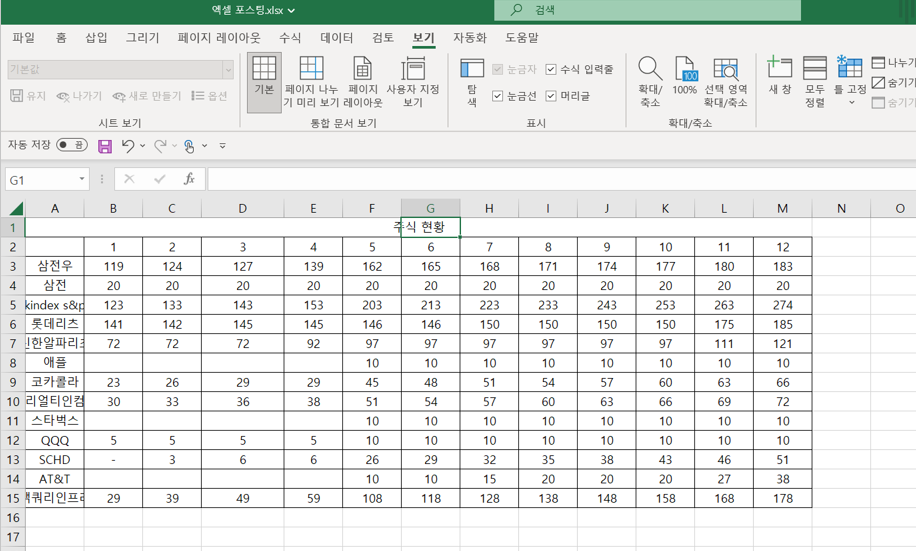The height and width of the screenshot is (551, 916).
Task: Open the Automate (자동화) tab
Action: pos(470,38)
